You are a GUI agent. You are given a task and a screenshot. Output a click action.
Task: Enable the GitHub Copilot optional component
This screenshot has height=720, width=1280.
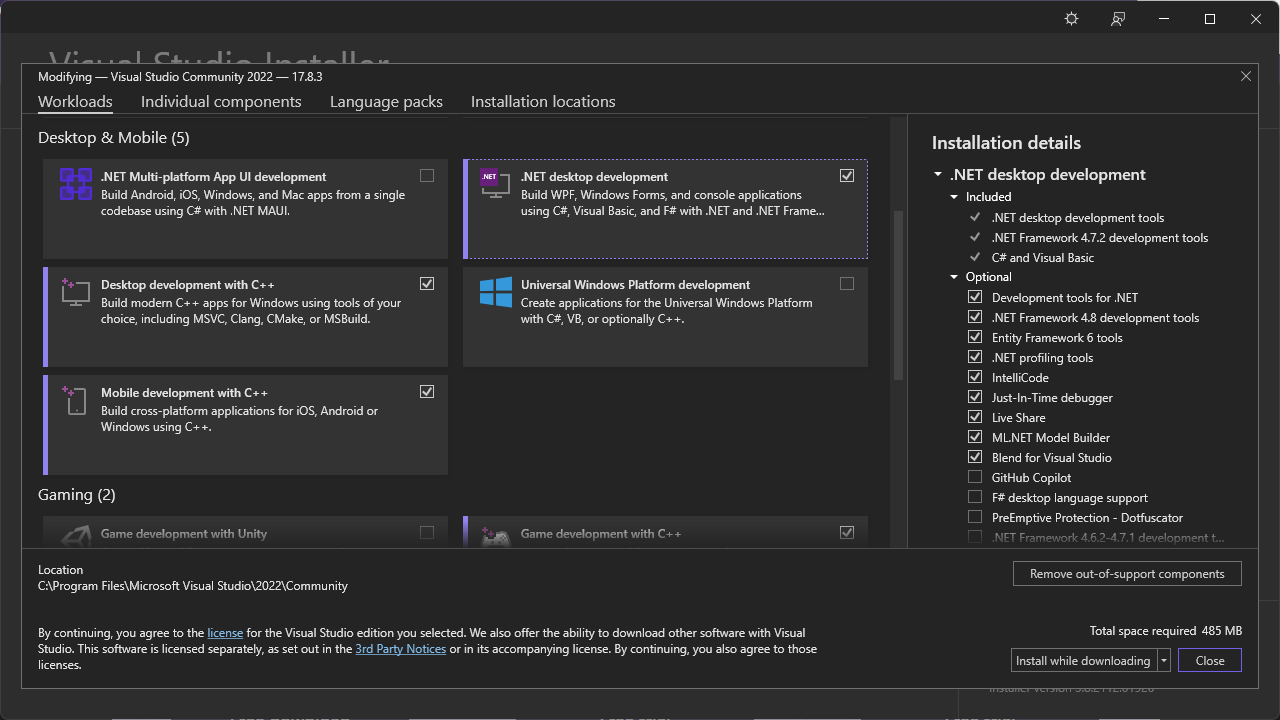tap(975, 477)
